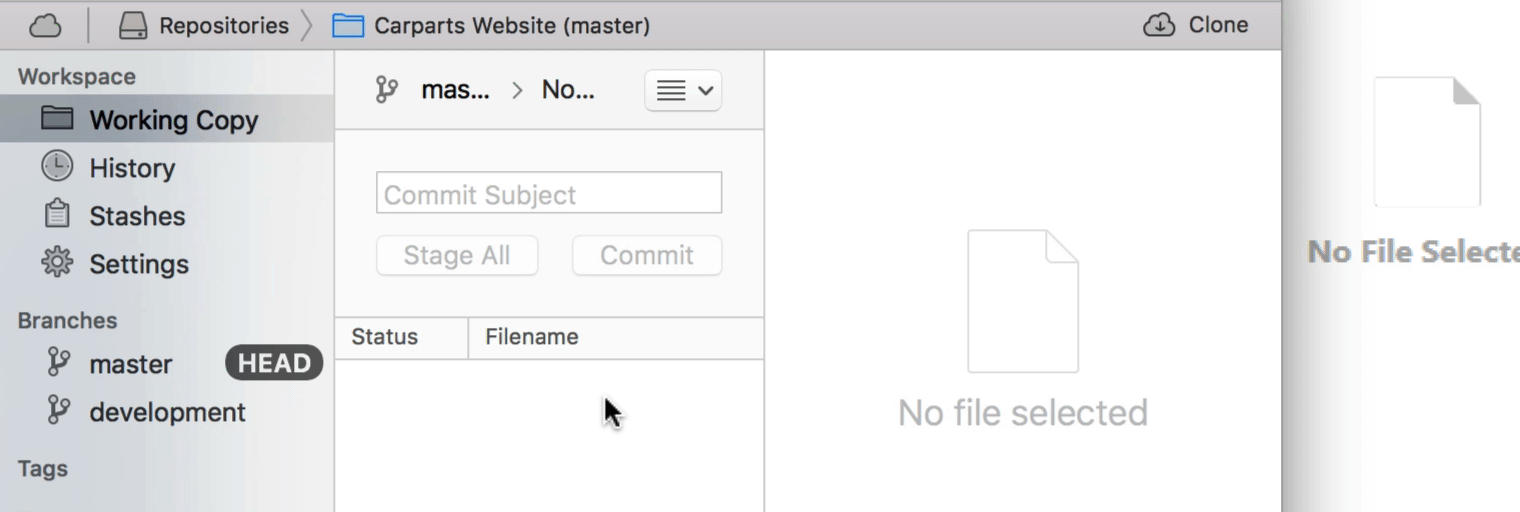Click the truncated 'No...' breadcrumb item
This screenshot has width=1520, height=512.
[567, 91]
